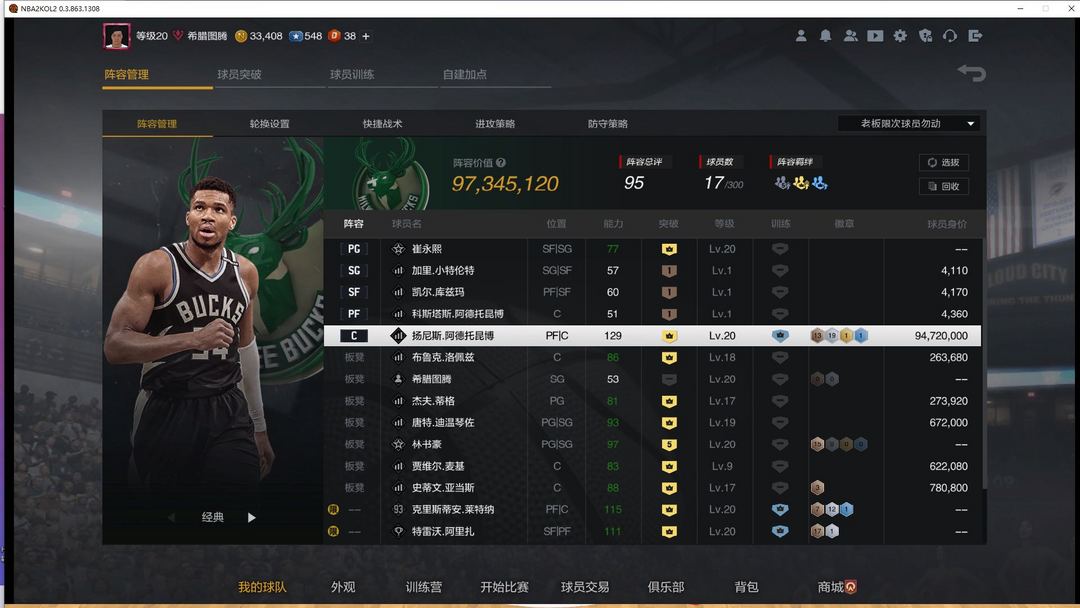
Task: Open 外观 in bottom menu
Action: click(x=343, y=587)
